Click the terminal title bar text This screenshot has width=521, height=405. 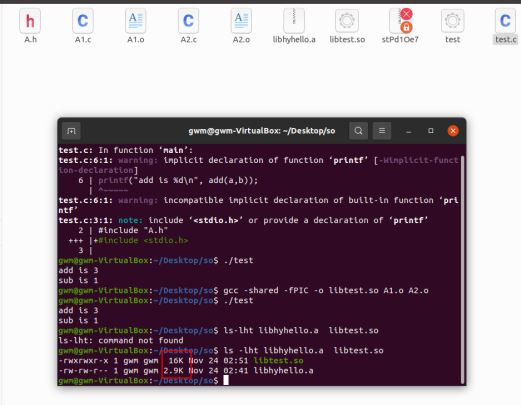tap(262, 131)
